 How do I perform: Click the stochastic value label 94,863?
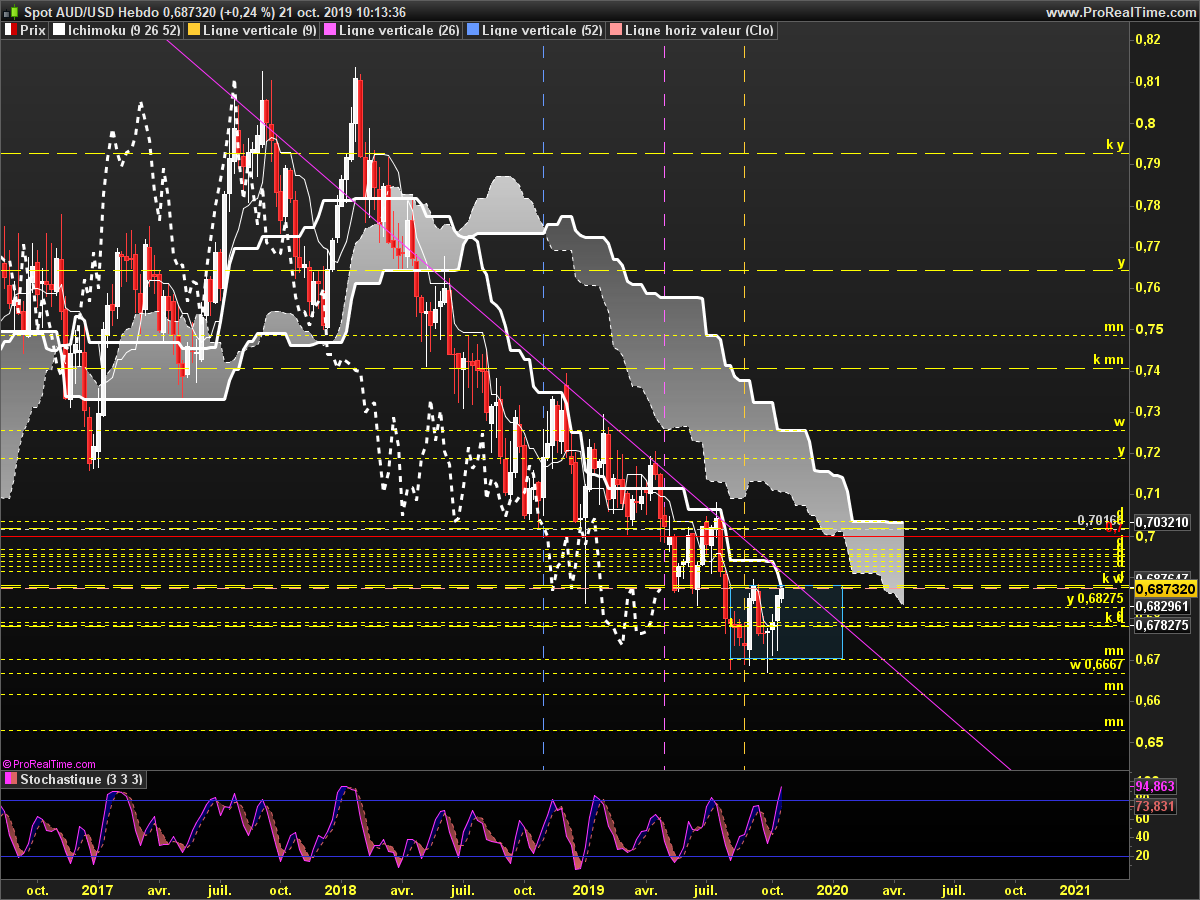click(1154, 787)
